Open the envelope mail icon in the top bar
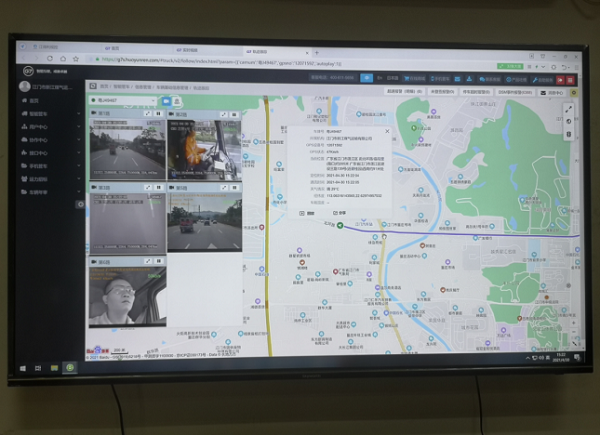The image size is (600, 435). point(458,79)
